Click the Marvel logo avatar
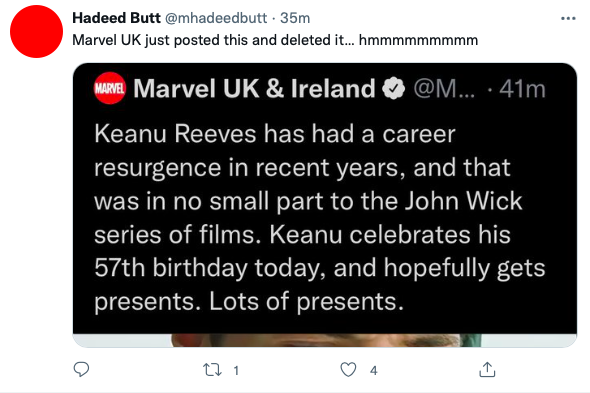 [109, 88]
